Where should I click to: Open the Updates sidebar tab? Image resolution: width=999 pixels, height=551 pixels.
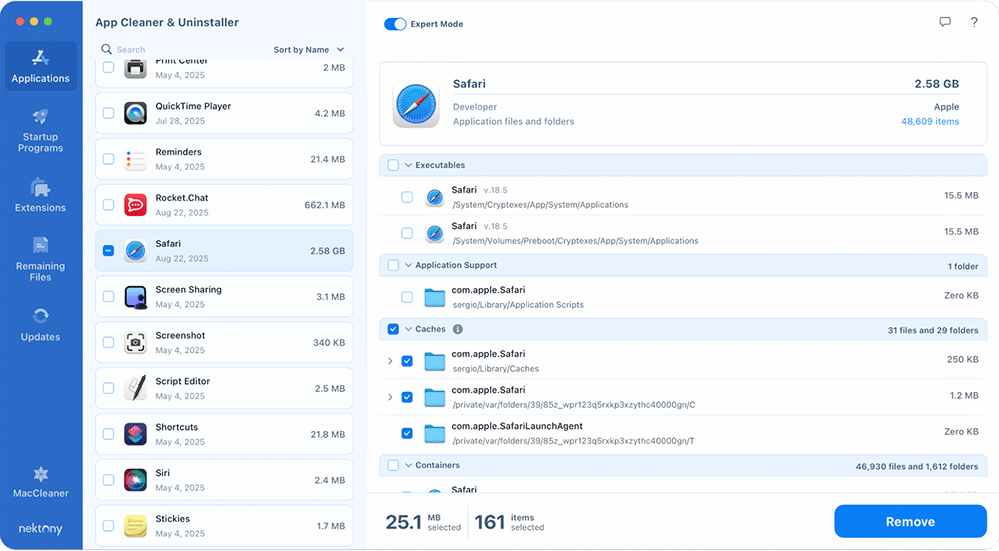pos(41,324)
